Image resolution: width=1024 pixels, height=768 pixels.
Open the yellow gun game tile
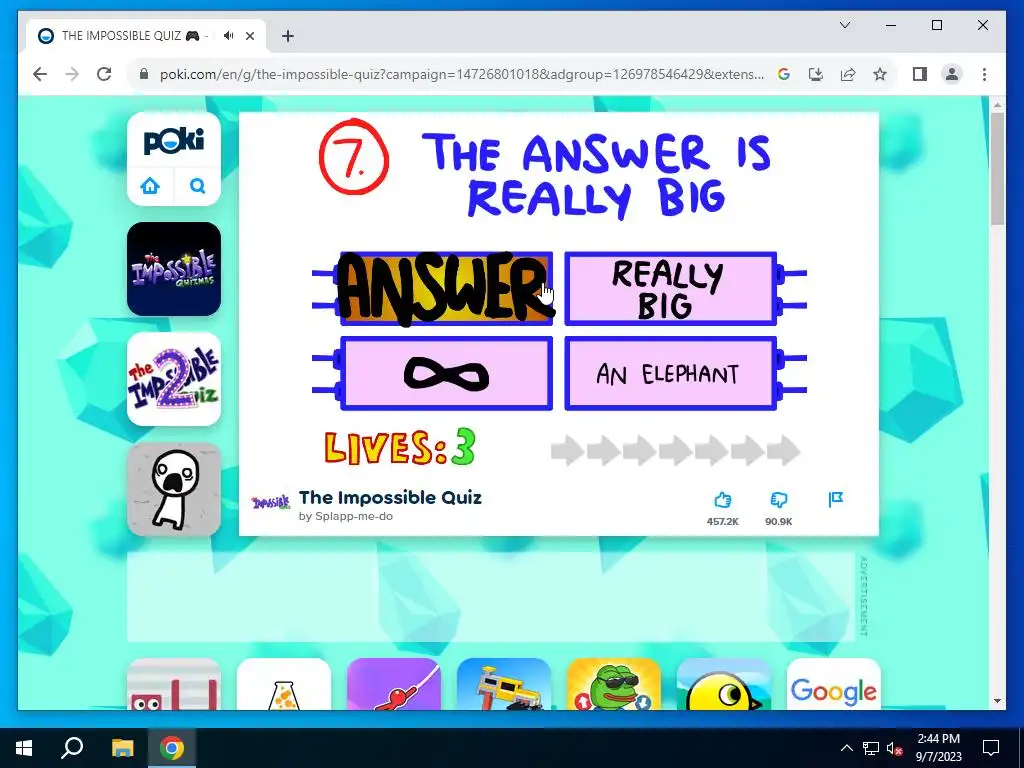coord(504,684)
